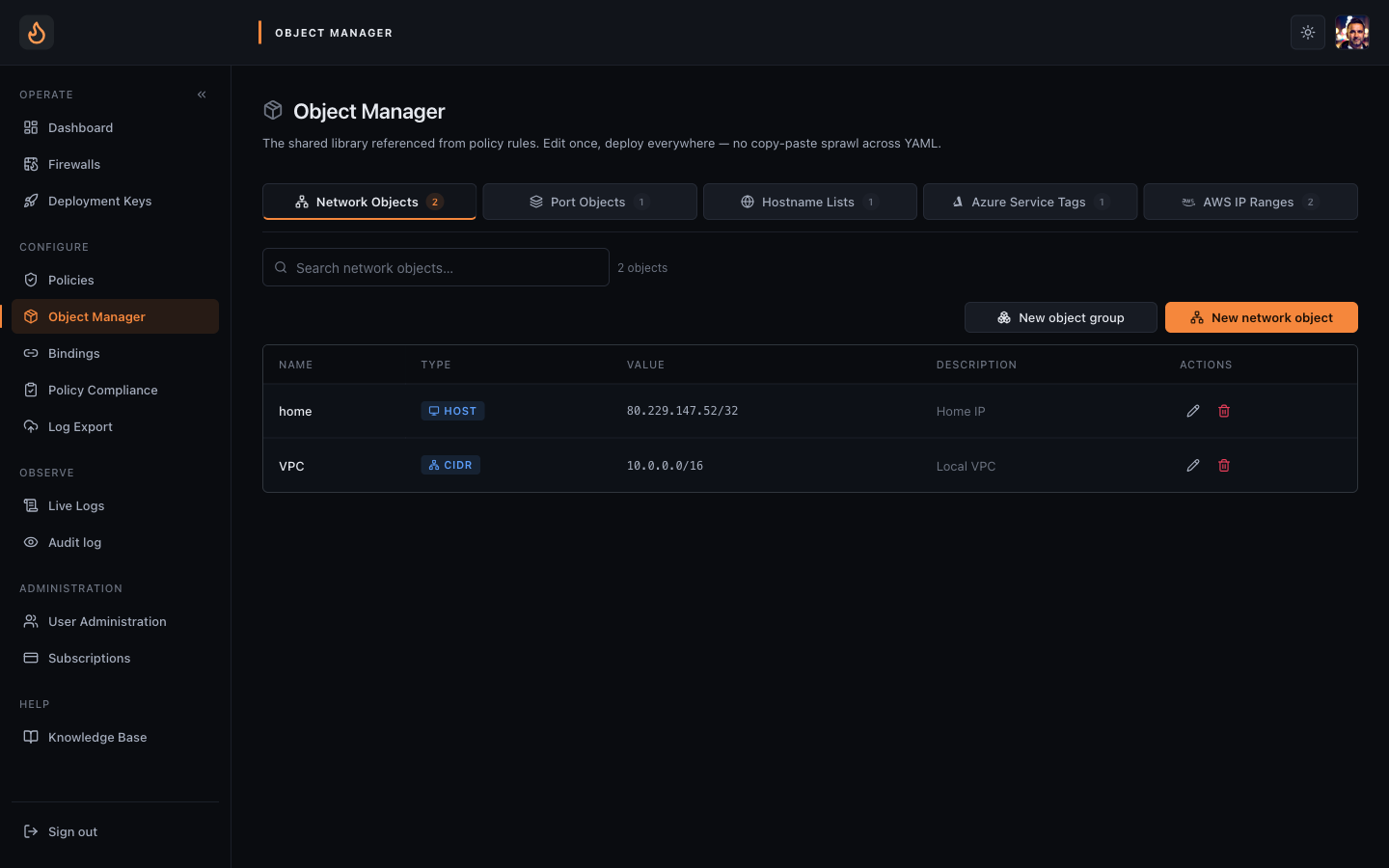This screenshot has width=1389, height=868.
Task: Click the Log Export cloud icon
Action: [x=31, y=426]
